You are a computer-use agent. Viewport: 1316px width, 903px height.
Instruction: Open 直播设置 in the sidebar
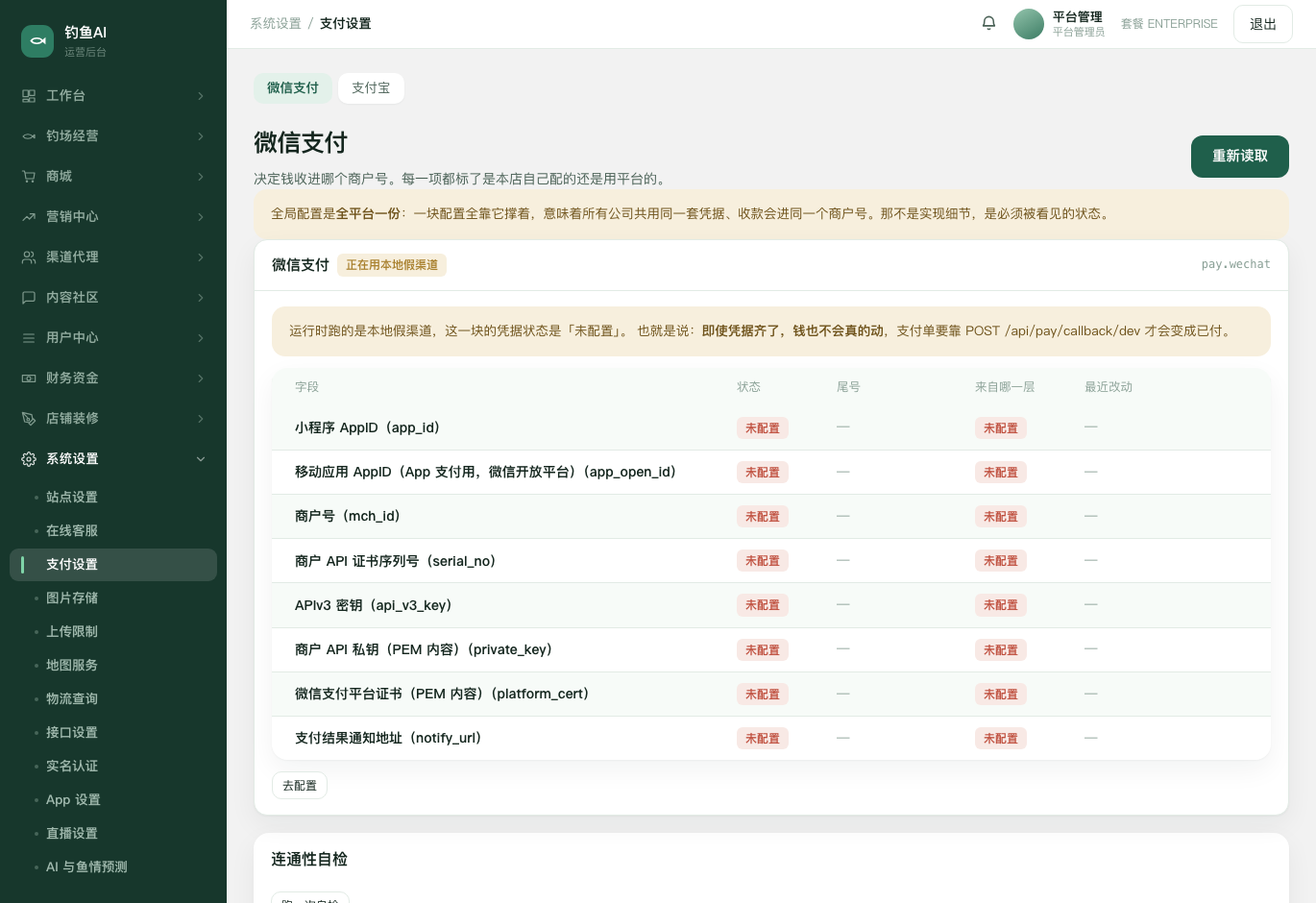click(x=113, y=834)
